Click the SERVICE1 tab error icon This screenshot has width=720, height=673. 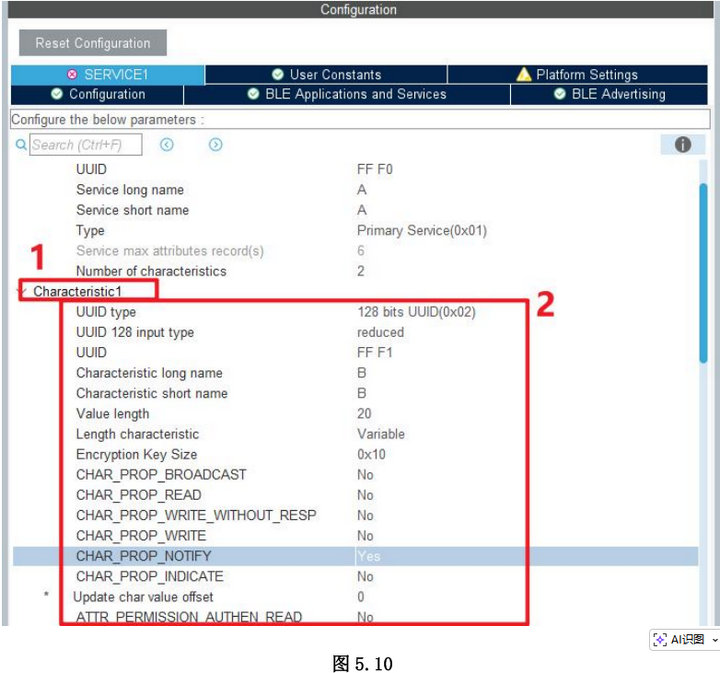coord(72,74)
